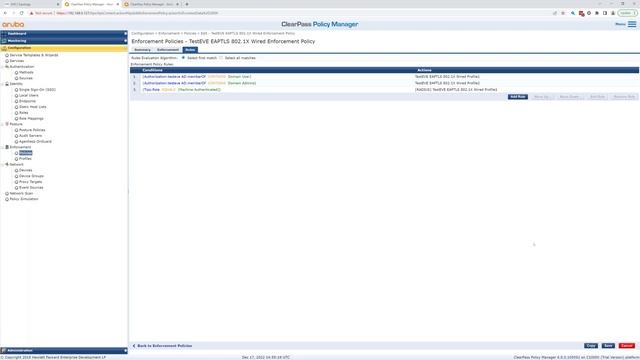Click the browser address bar URL
Image resolution: width=640 pixels, height=360 pixels.
pyautogui.click(x=137, y=13)
